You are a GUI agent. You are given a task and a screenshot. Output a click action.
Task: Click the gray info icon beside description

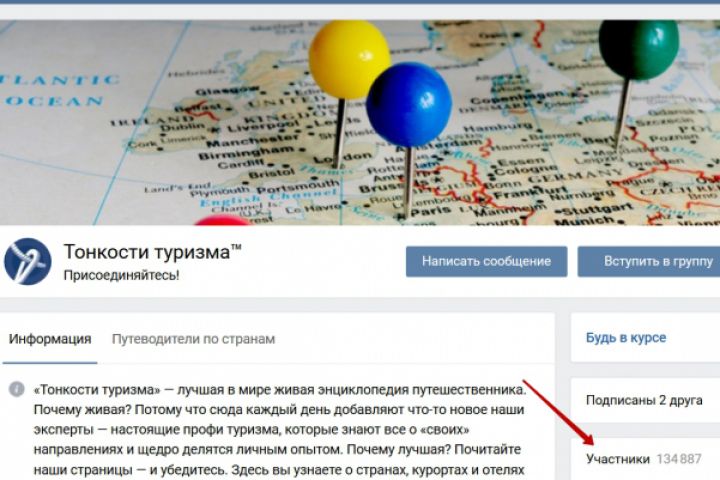point(17,389)
